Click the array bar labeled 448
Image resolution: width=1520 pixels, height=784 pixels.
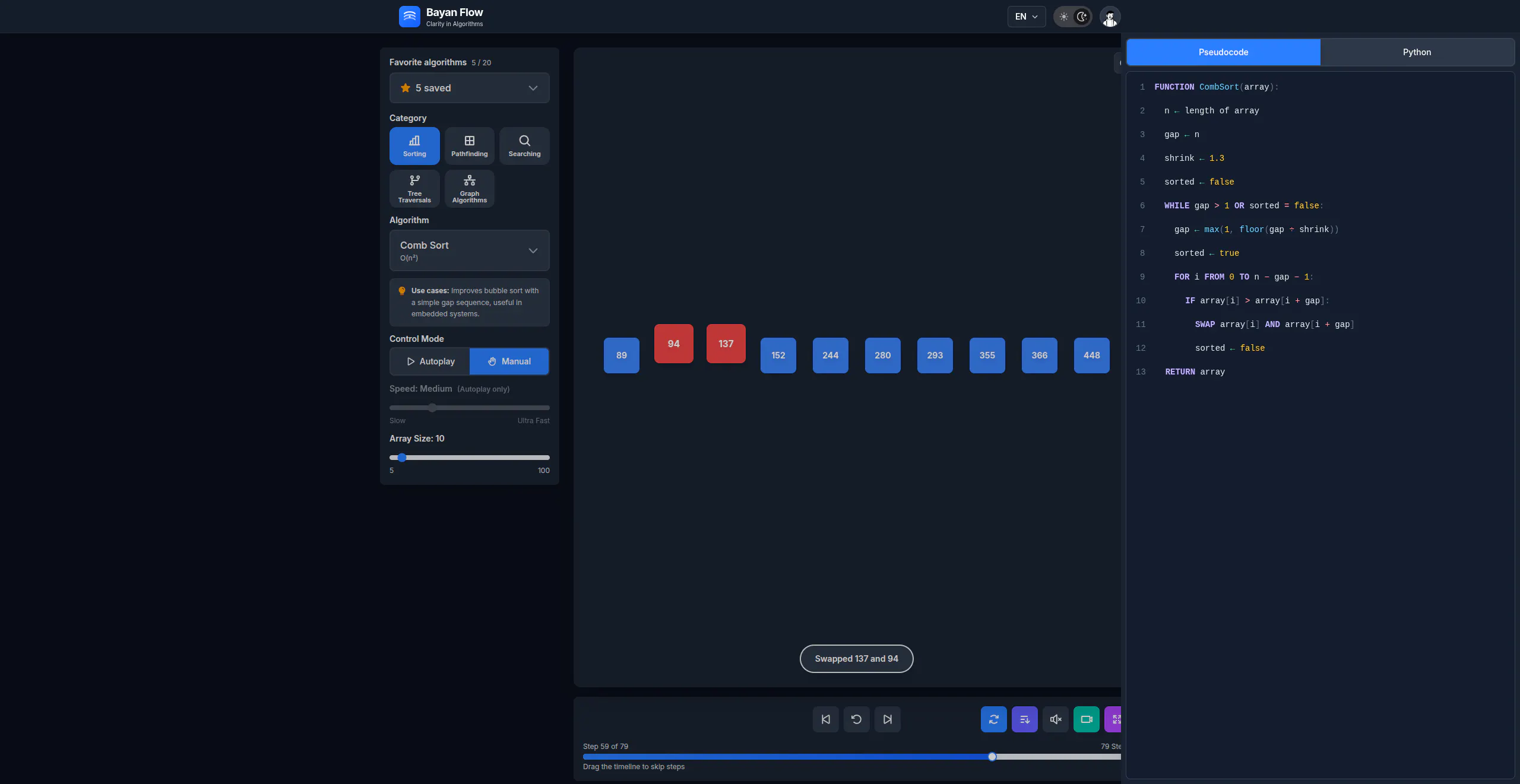[1091, 356]
